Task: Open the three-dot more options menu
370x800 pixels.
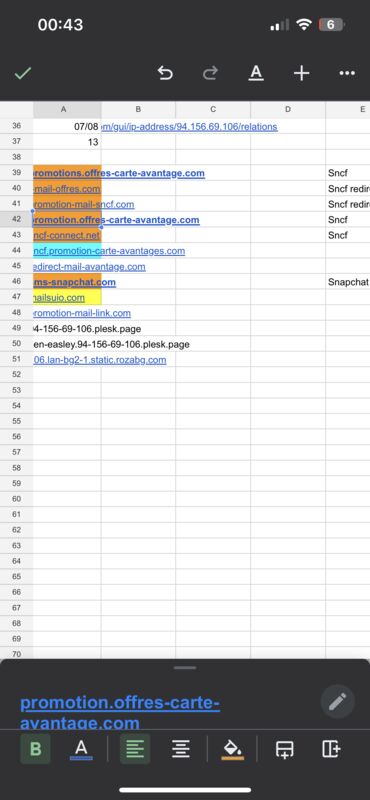Action: [347, 73]
